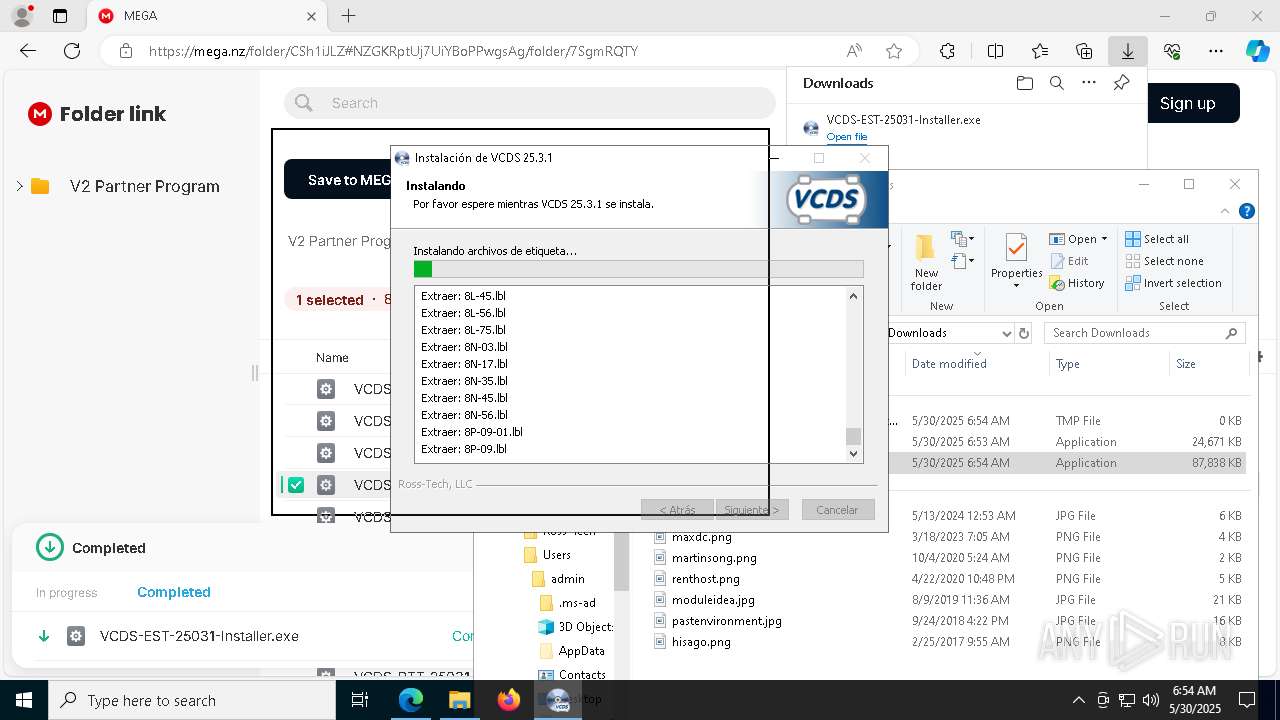This screenshot has height=720, width=1280.
Task: Open Edge collections icon
Action: tap(1084, 51)
